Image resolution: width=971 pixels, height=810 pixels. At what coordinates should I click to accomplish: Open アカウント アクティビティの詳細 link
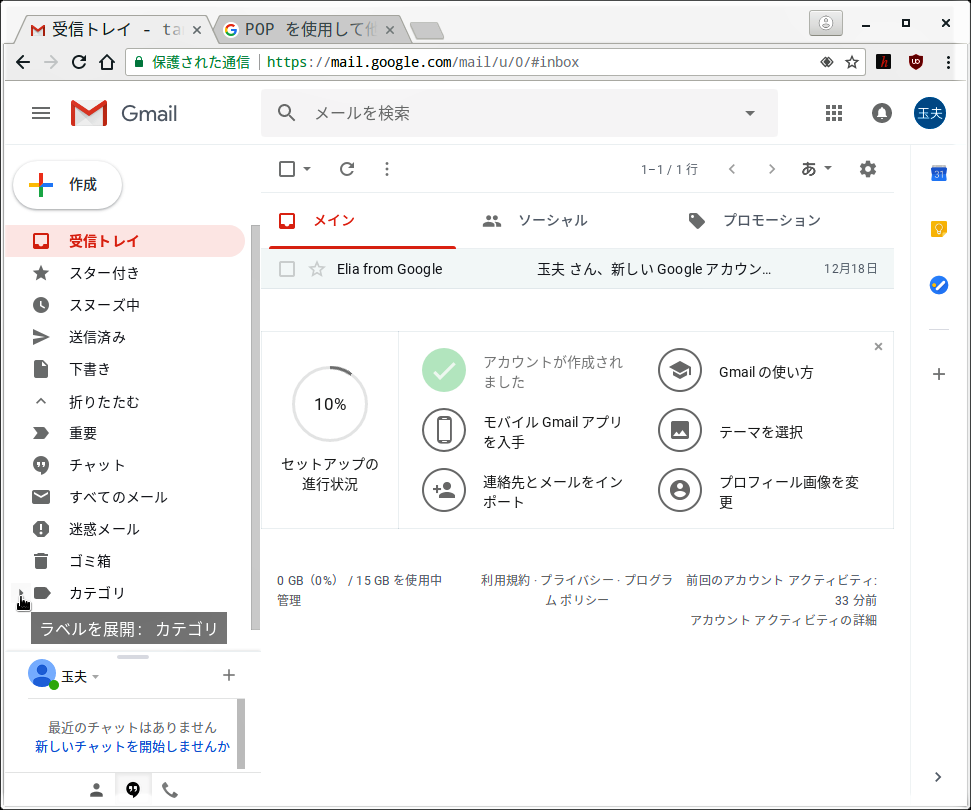coord(783,620)
